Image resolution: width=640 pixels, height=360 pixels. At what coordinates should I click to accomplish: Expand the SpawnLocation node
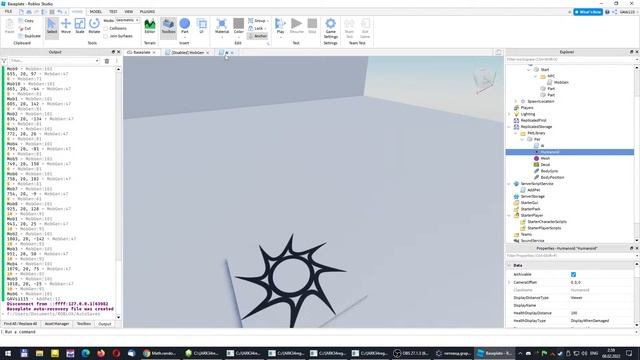coord(516,101)
